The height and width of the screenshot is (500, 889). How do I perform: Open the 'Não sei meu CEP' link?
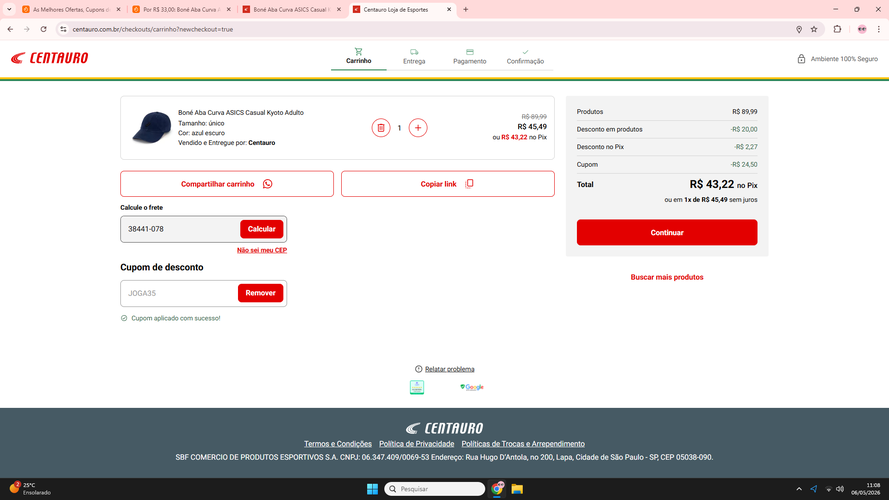tap(262, 250)
